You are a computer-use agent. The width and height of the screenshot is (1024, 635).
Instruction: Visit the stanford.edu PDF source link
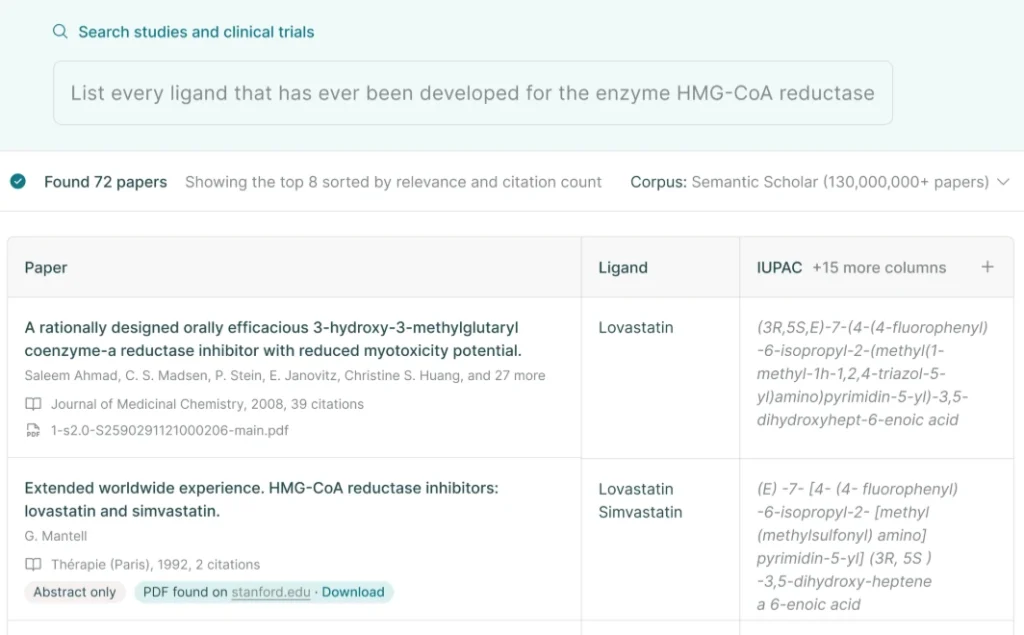point(271,592)
